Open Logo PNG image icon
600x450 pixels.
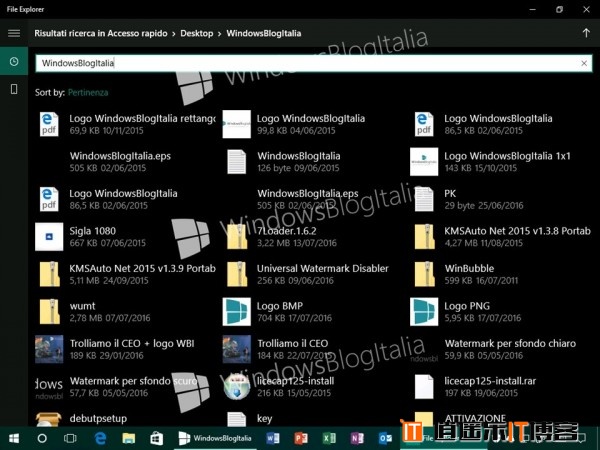click(424, 312)
